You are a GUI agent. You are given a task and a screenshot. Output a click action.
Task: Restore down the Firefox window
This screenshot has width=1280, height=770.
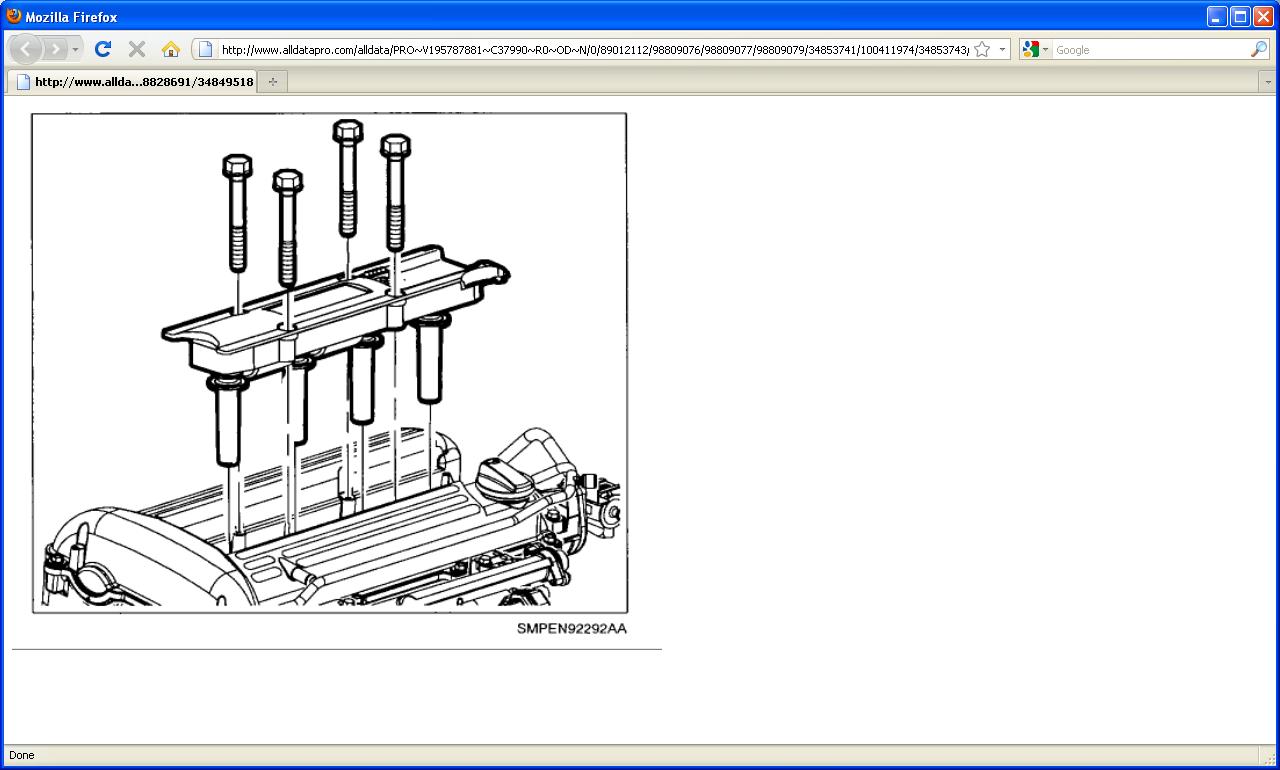pyautogui.click(x=1240, y=16)
